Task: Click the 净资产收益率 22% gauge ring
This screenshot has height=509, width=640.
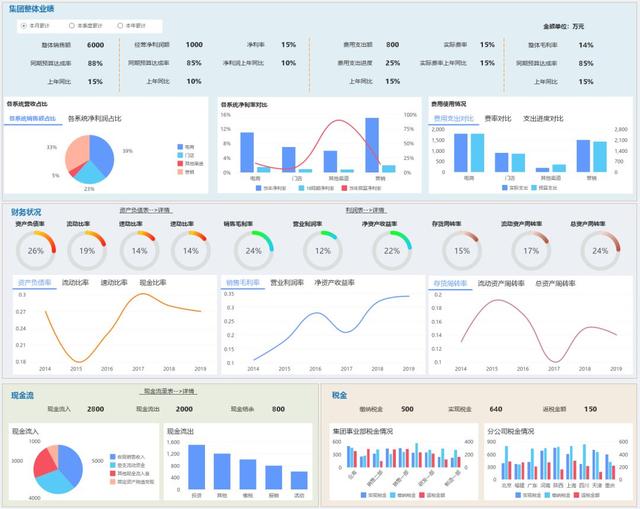Action: click(392, 250)
